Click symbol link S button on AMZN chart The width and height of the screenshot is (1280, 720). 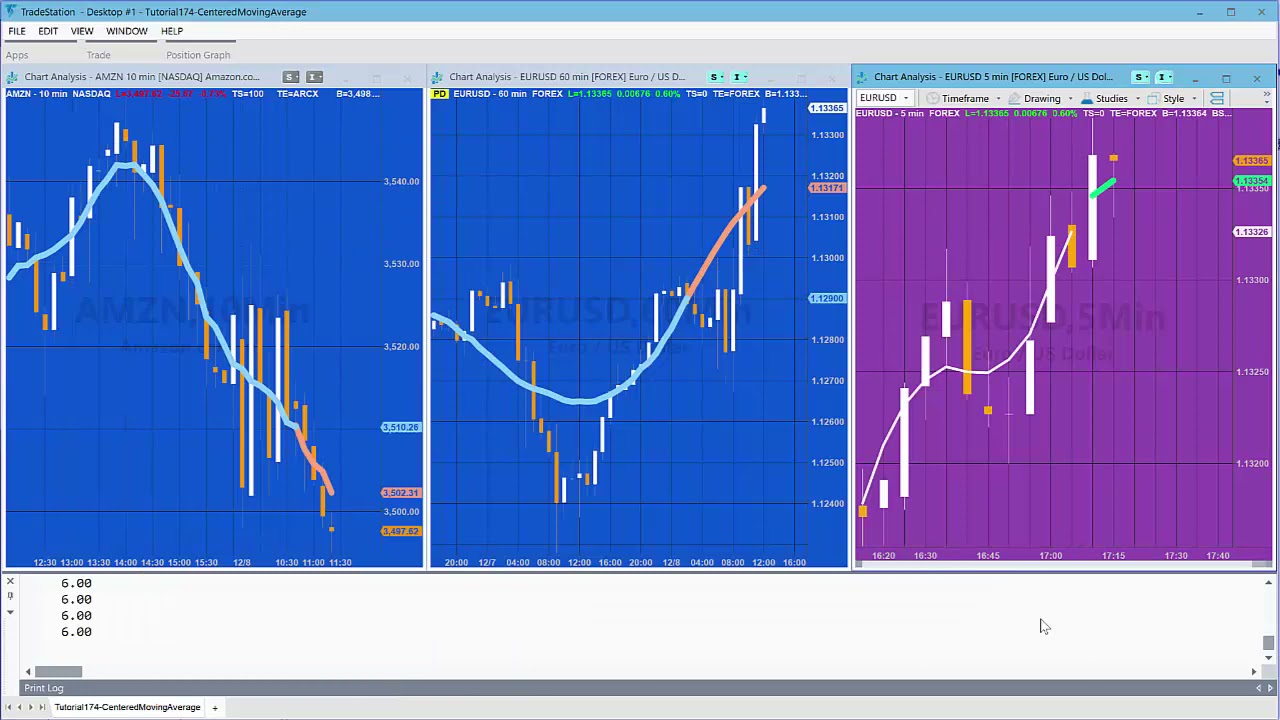click(x=290, y=77)
